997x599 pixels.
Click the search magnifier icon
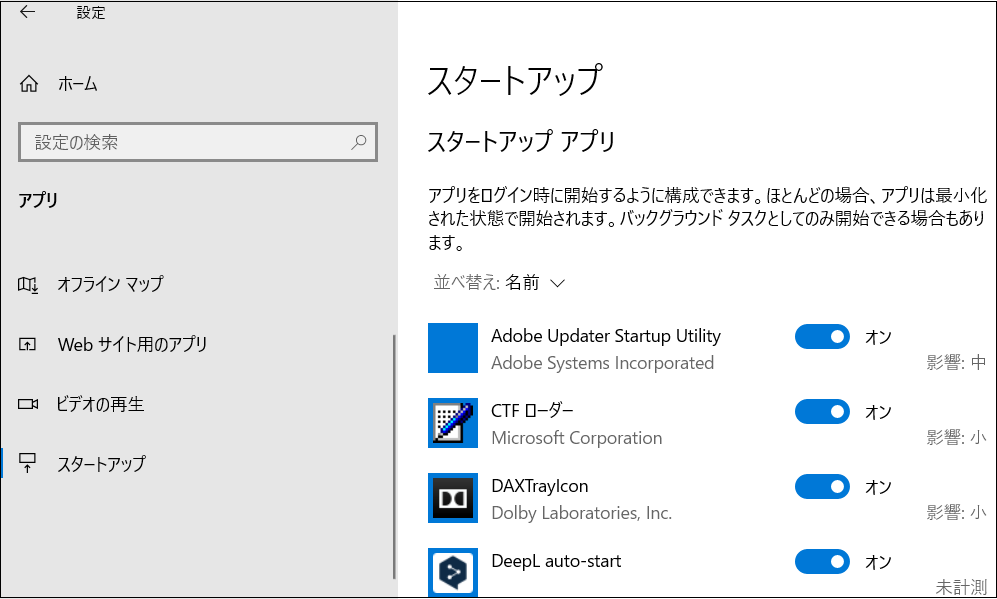[358, 143]
